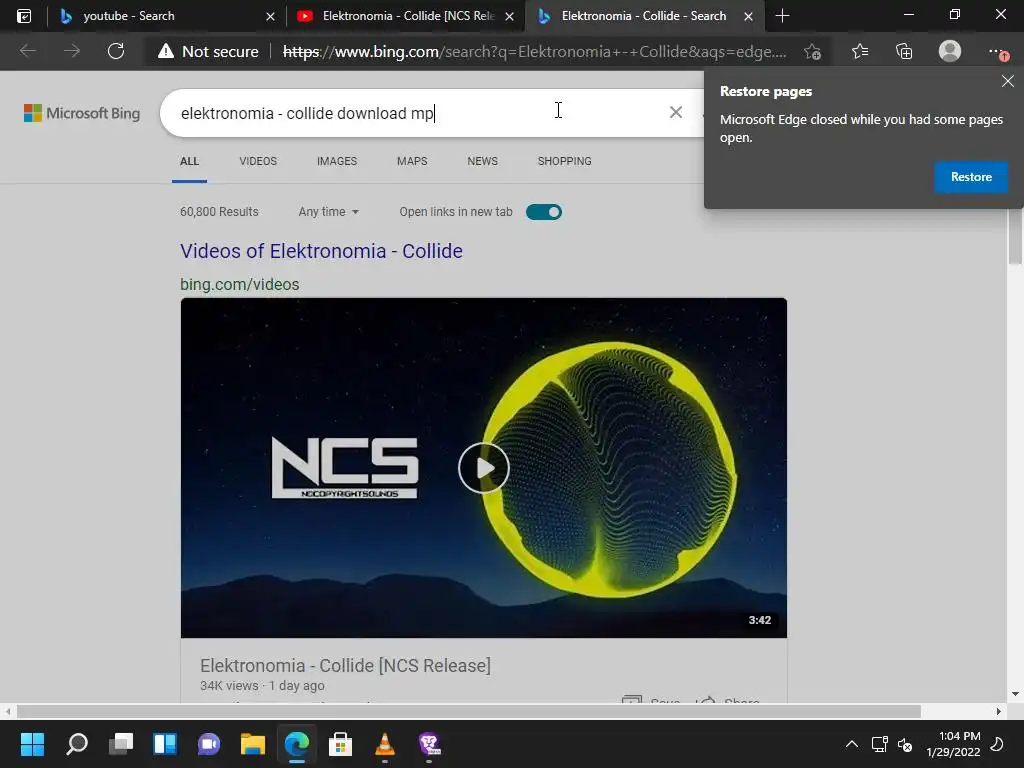
Task: Select the VIDEOS results tab
Action: coord(258,161)
